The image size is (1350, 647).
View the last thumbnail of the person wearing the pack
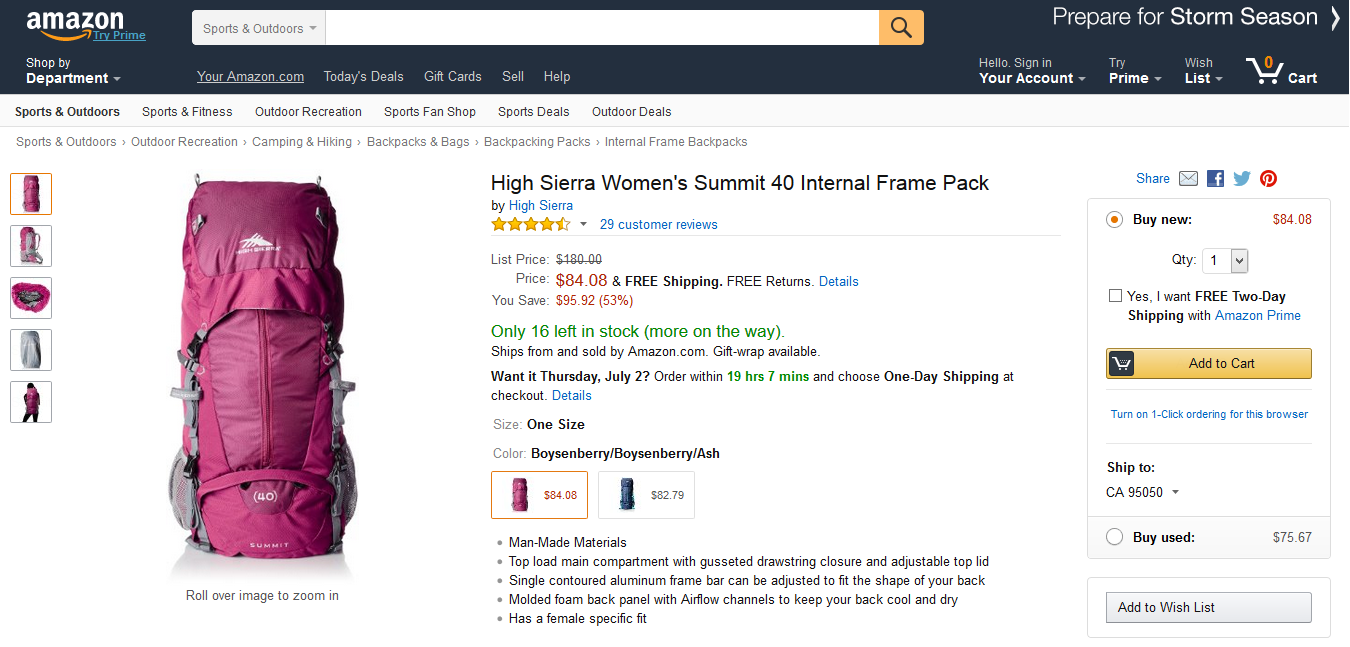pyautogui.click(x=31, y=402)
